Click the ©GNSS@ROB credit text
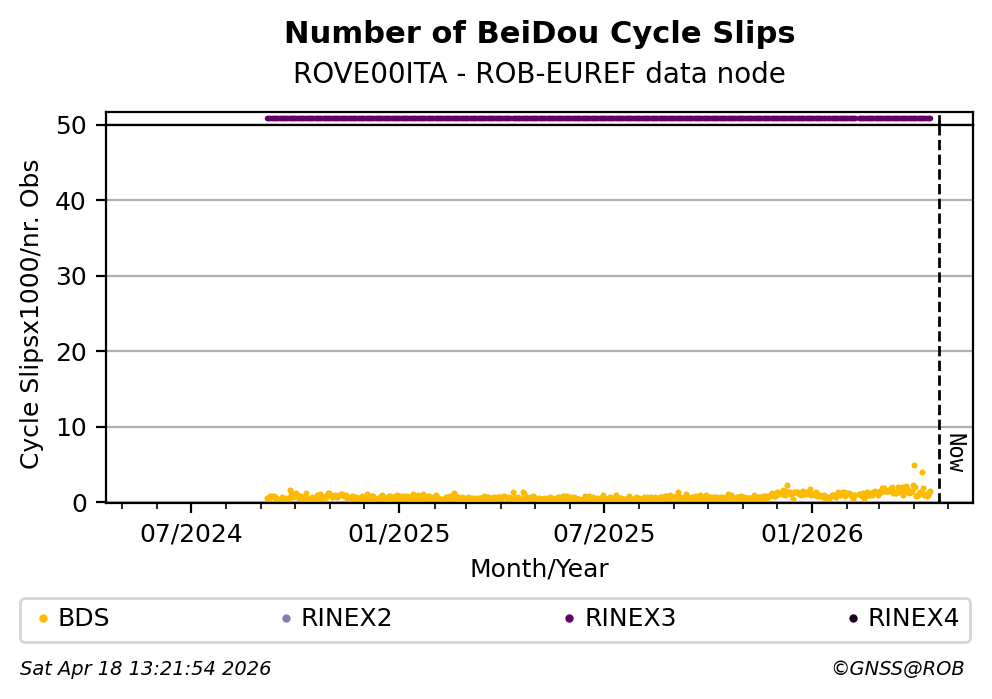 pyautogui.click(x=897, y=669)
